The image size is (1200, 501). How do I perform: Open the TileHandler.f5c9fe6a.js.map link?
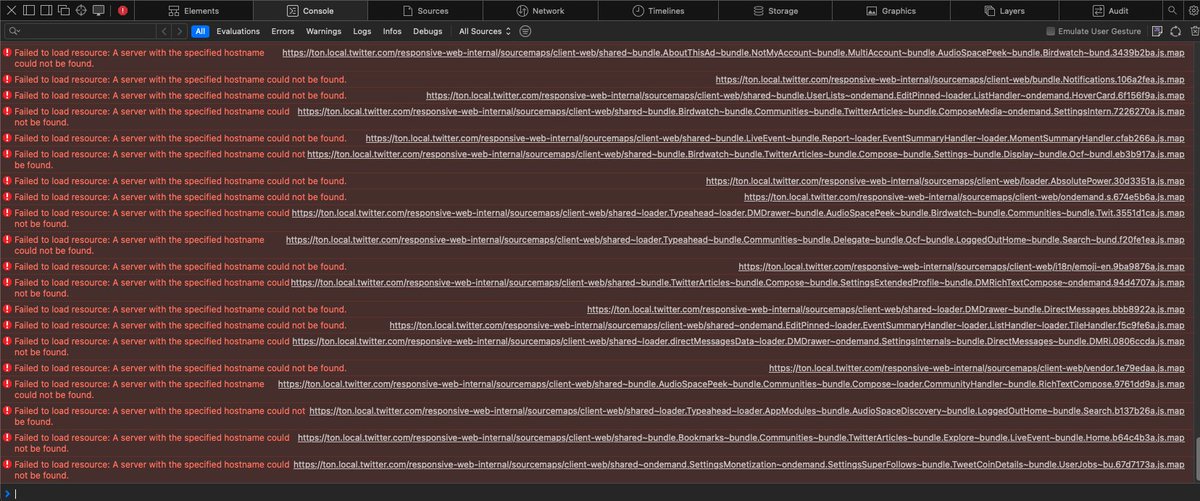click(788, 325)
